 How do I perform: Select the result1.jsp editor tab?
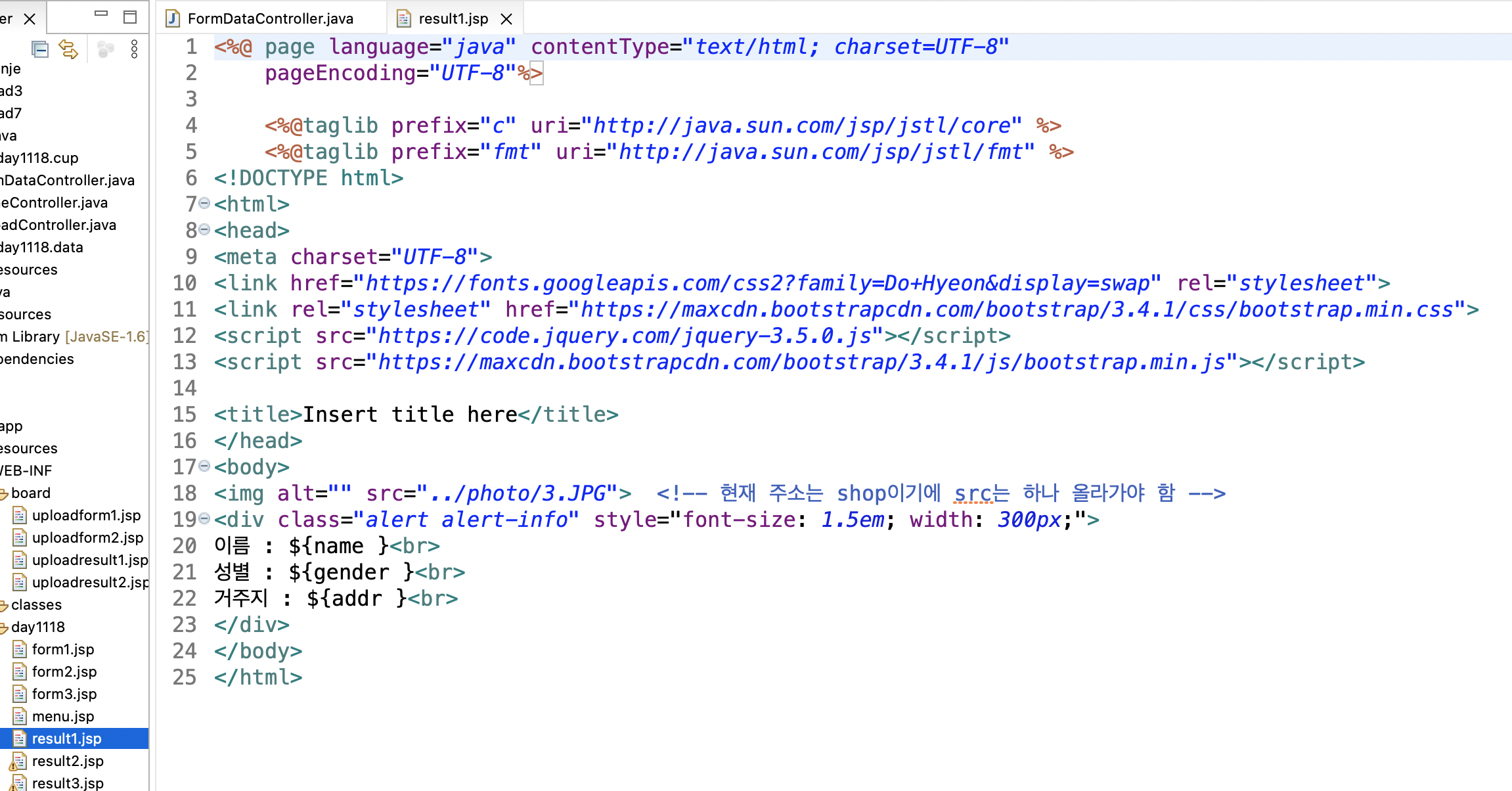pyautogui.click(x=453, y=18)
